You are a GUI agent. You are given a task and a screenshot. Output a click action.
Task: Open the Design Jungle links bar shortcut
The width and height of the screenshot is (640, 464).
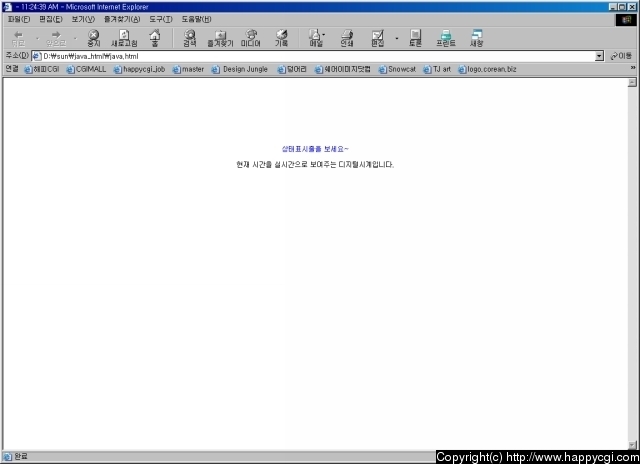(x=240, y=69)
